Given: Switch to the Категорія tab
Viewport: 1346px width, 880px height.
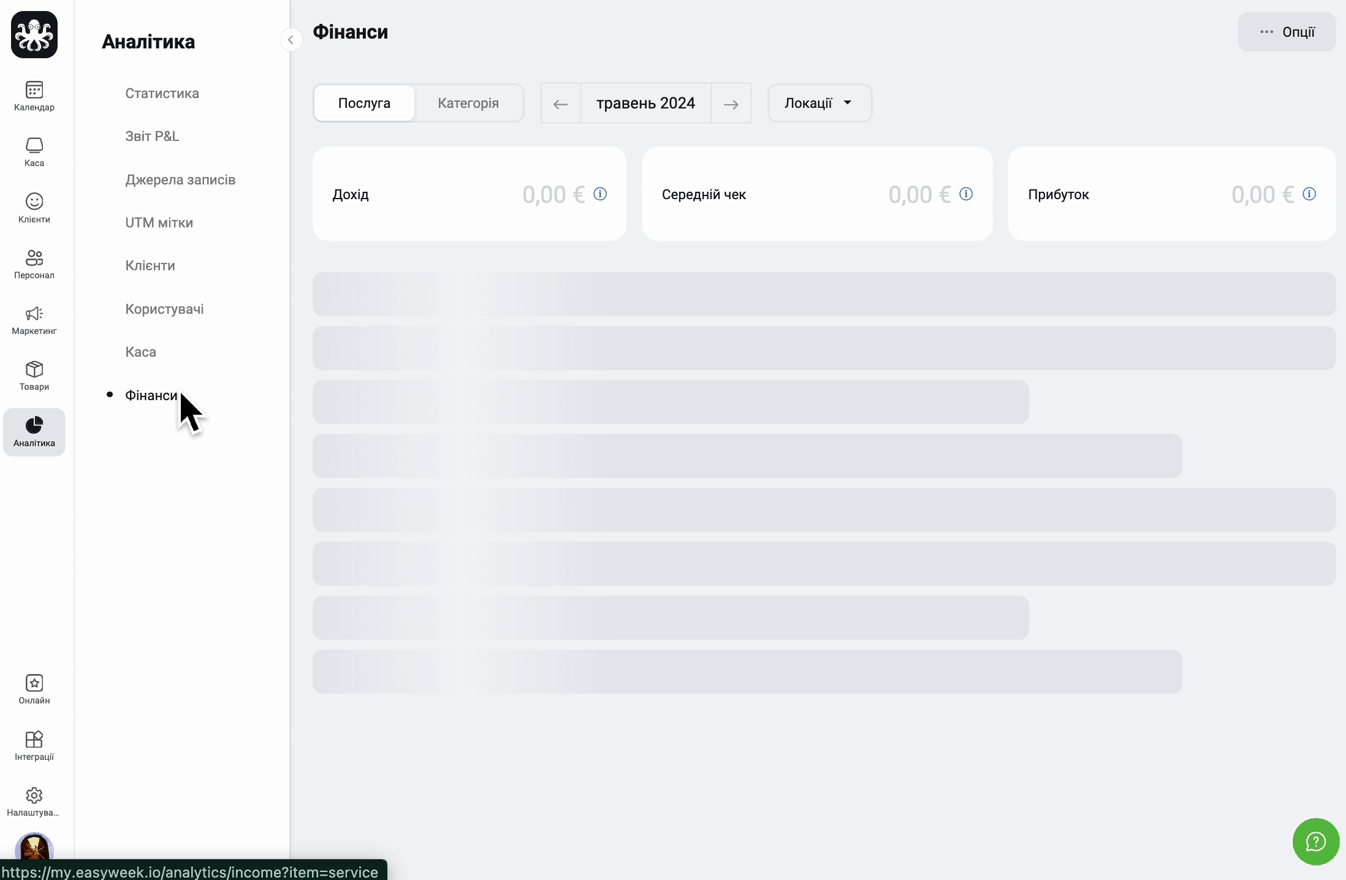Looking at the screenshot, I should pos(468,103).
